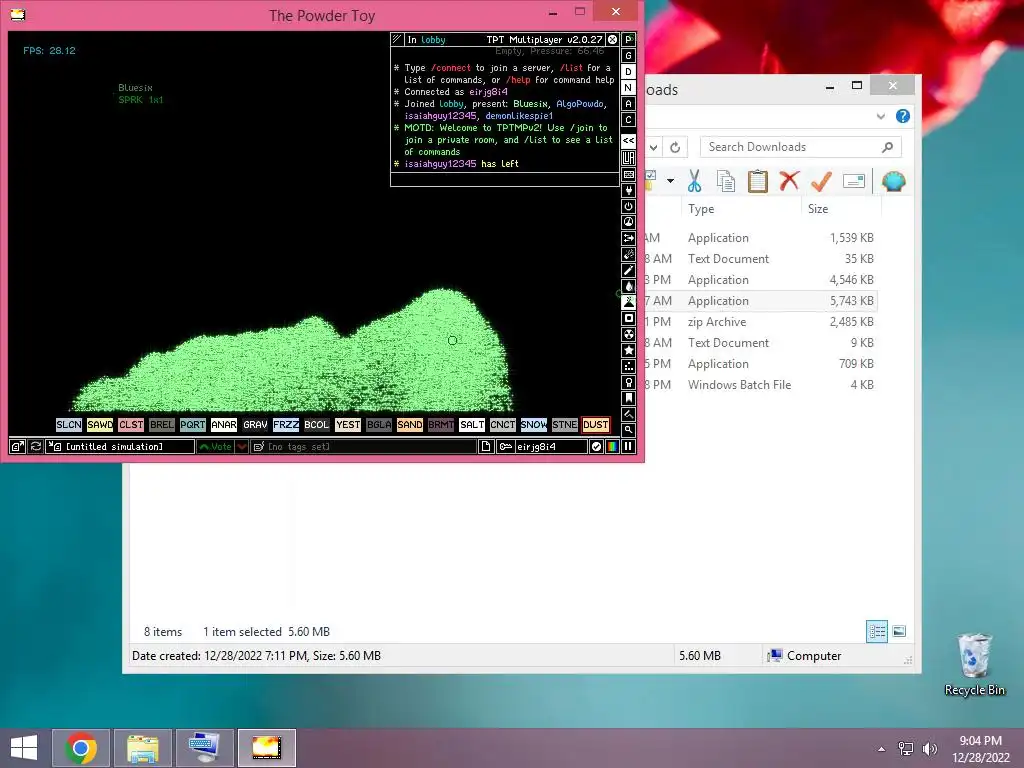Viewport: 1024px width, 768px height.
Task: Click the Delete red X icon in Explorer
Action: (x=789, y=180)
